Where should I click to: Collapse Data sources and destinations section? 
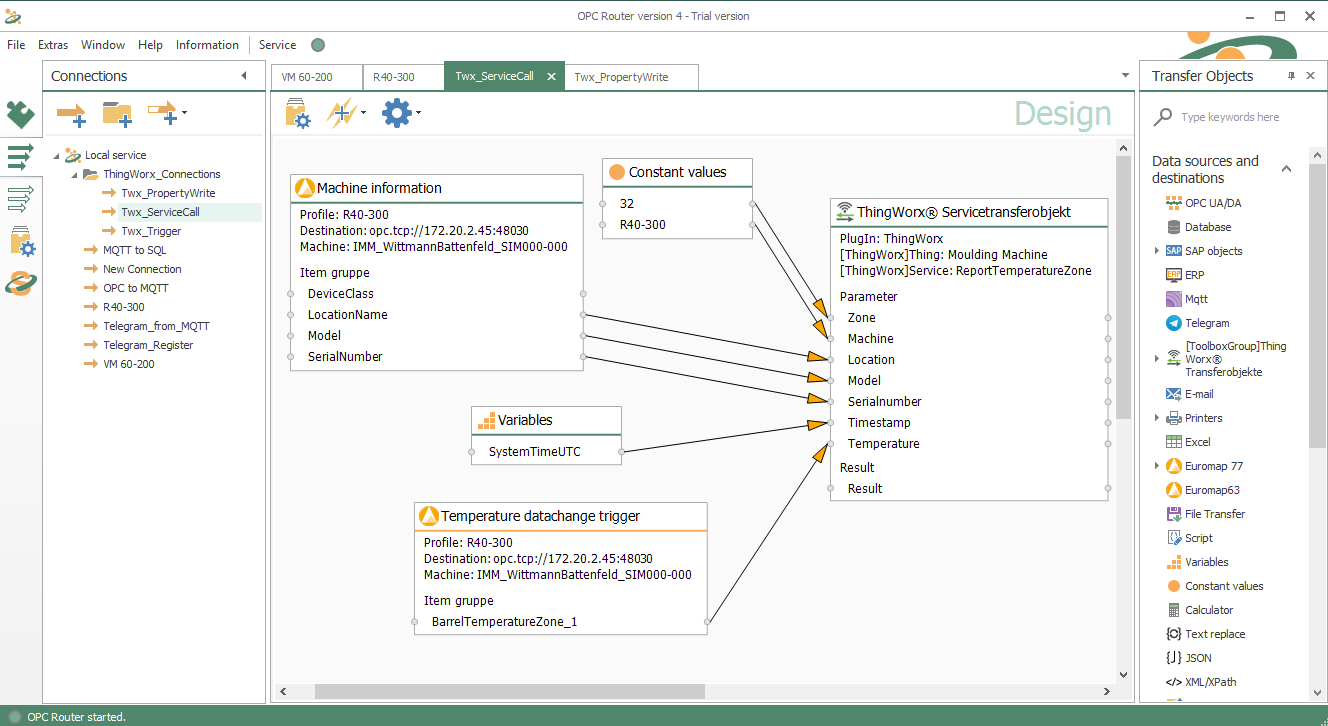1287,169
